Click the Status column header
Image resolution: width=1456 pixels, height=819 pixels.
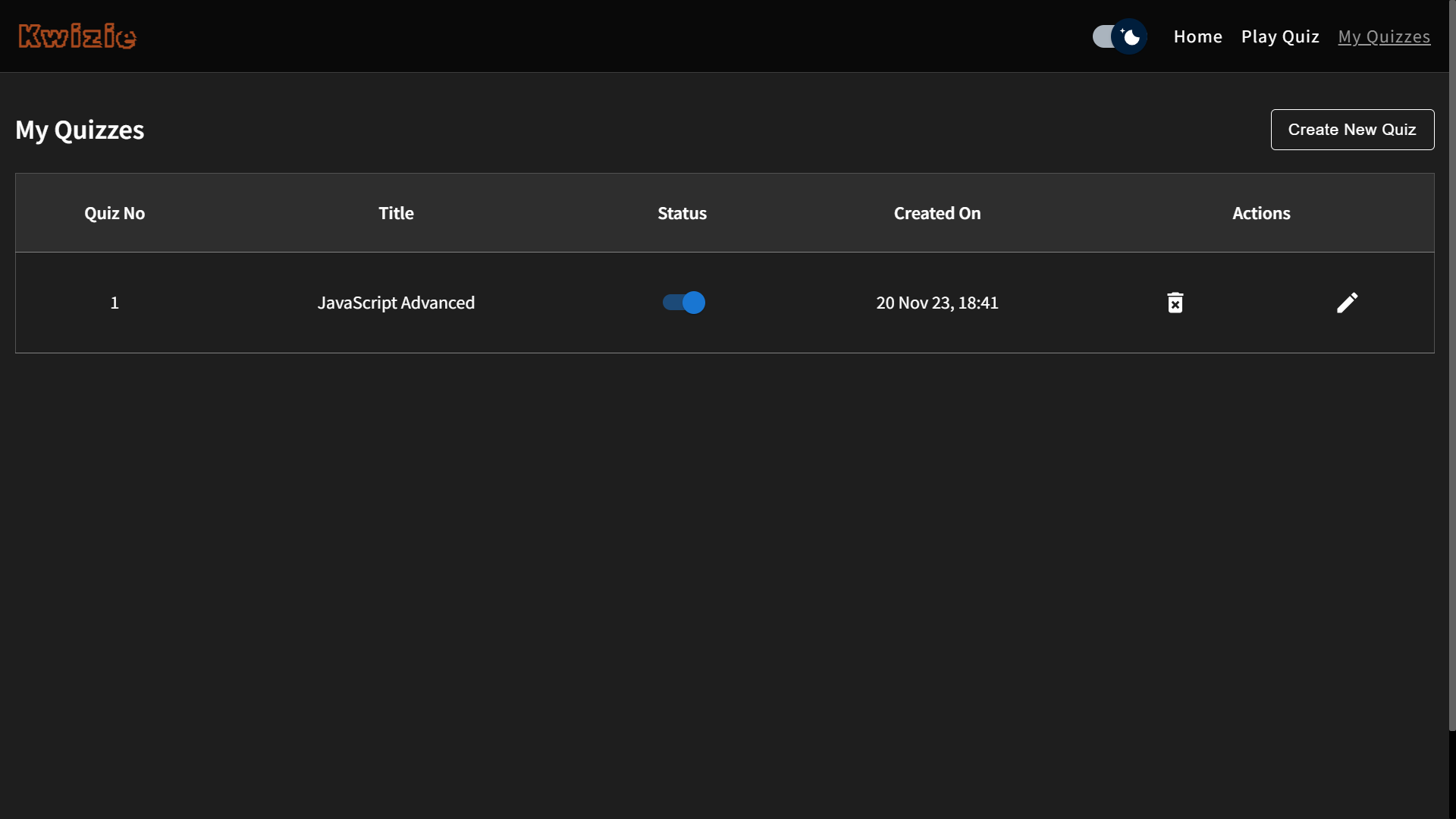coord(682,213)
